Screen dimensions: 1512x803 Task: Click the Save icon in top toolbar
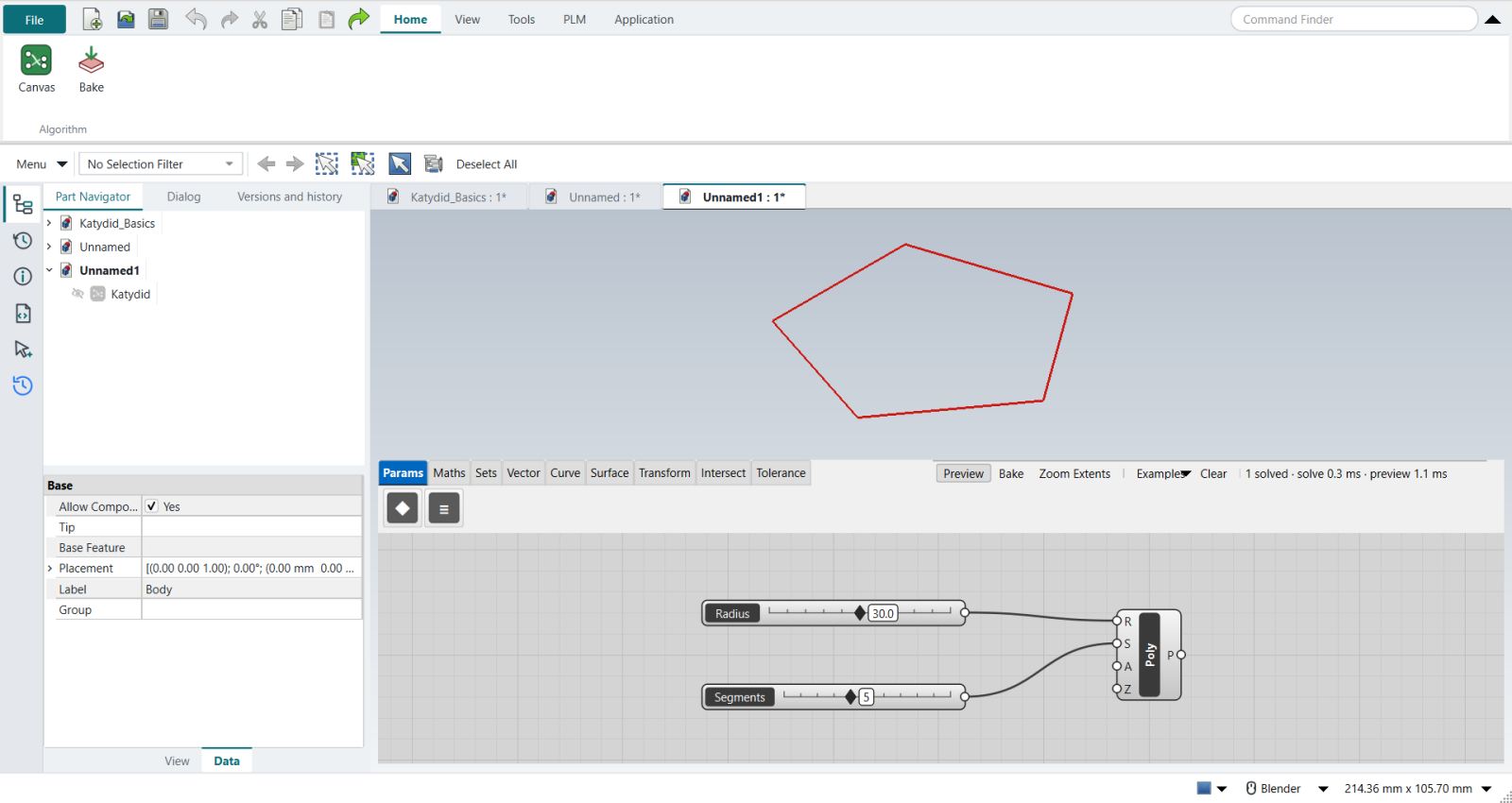pos(159,19)
